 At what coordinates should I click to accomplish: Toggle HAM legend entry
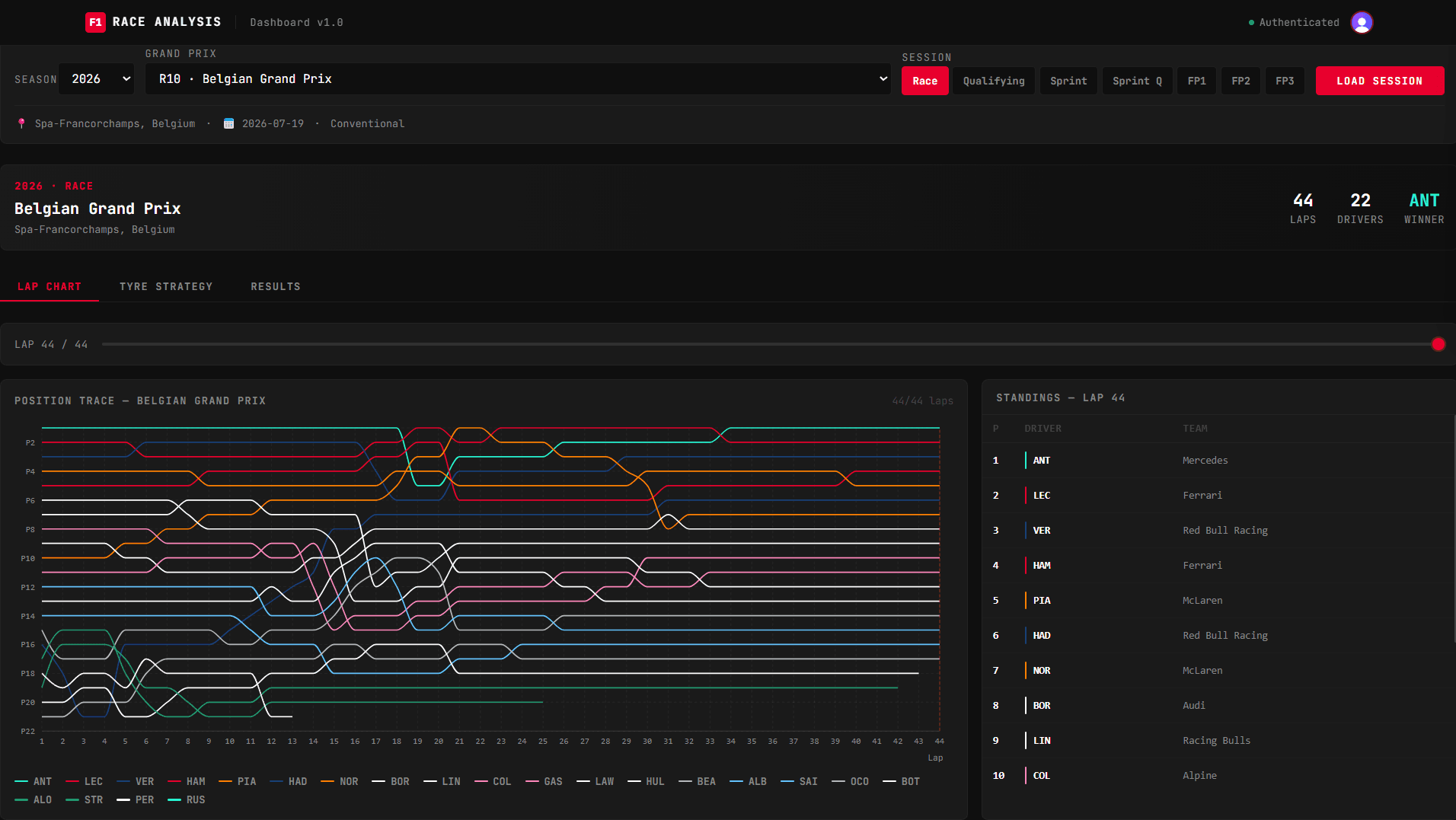point(187,781)
